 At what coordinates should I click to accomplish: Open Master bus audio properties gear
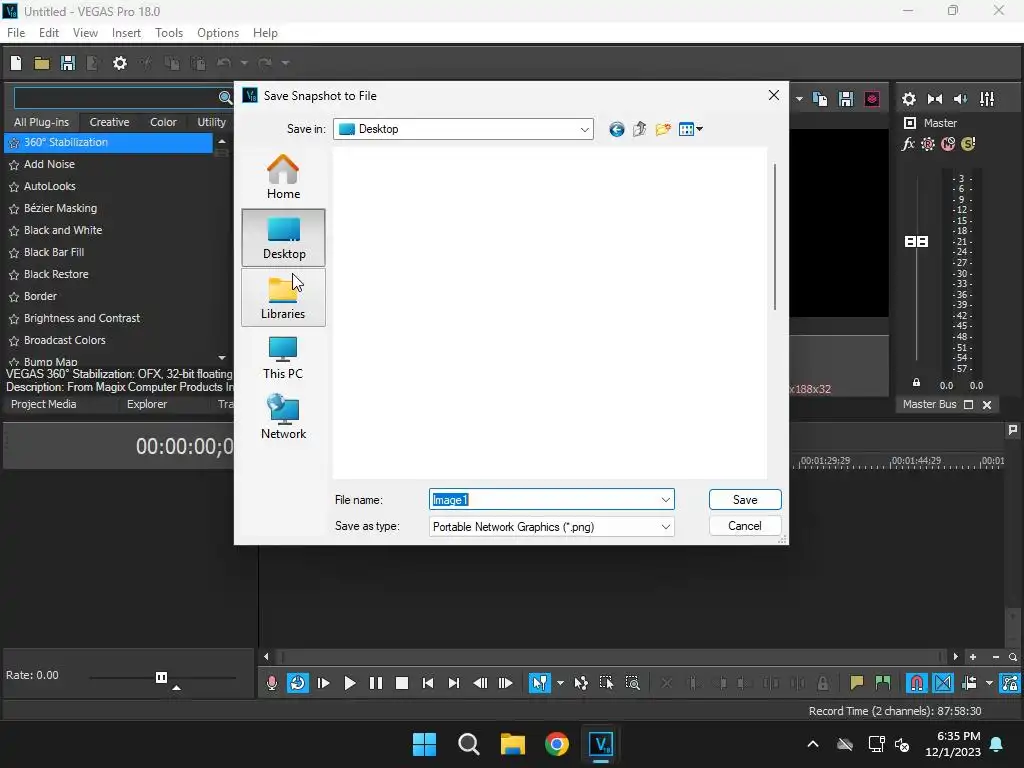click(908, 99)
